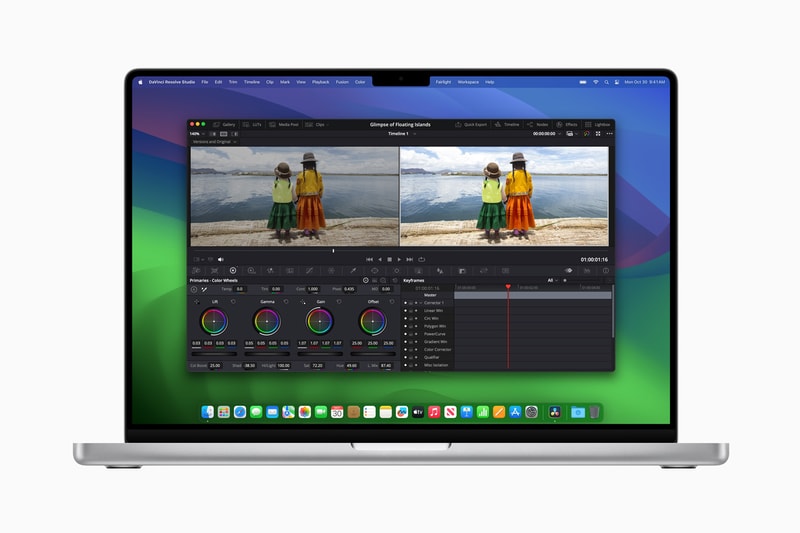The width and height of the screenshot is (800, 533).
Task: Reset the Offset color wheel
Action: [392, 302]
